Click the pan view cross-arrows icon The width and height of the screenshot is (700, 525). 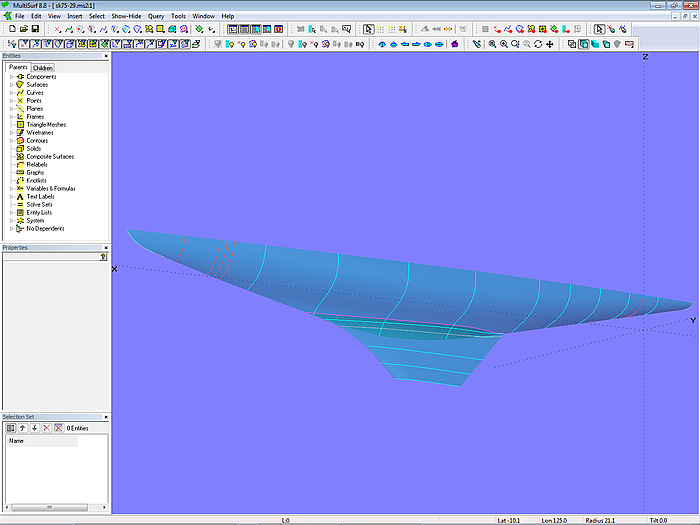coord(550,44)
